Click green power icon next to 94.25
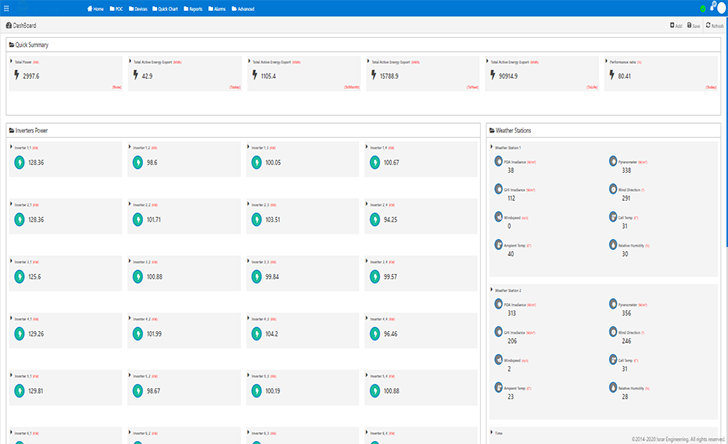 [x=375, y=219]
